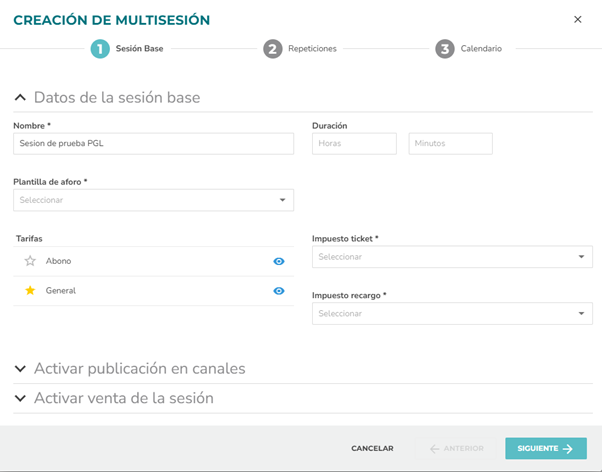Go to the Calendario step label
Screen dimensions: 602x472
point(481,49)
